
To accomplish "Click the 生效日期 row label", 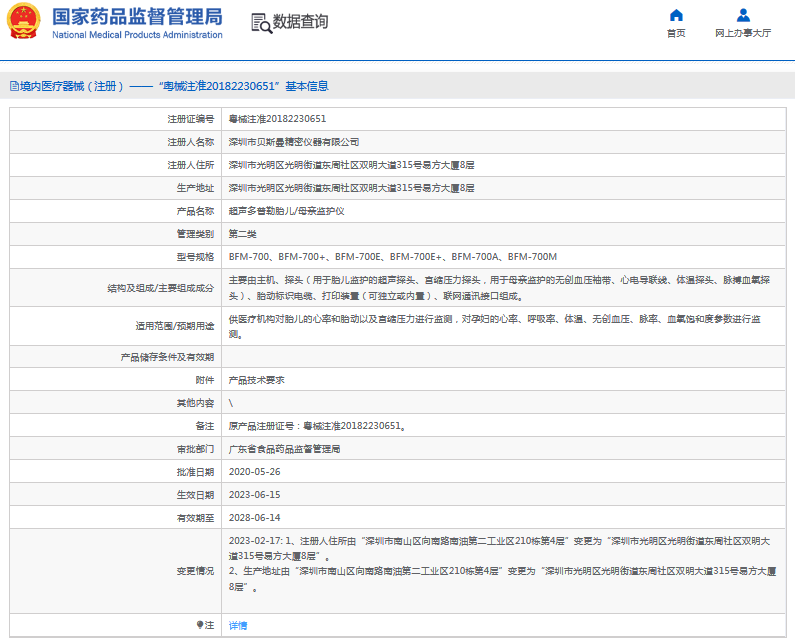I will (195, 494).
